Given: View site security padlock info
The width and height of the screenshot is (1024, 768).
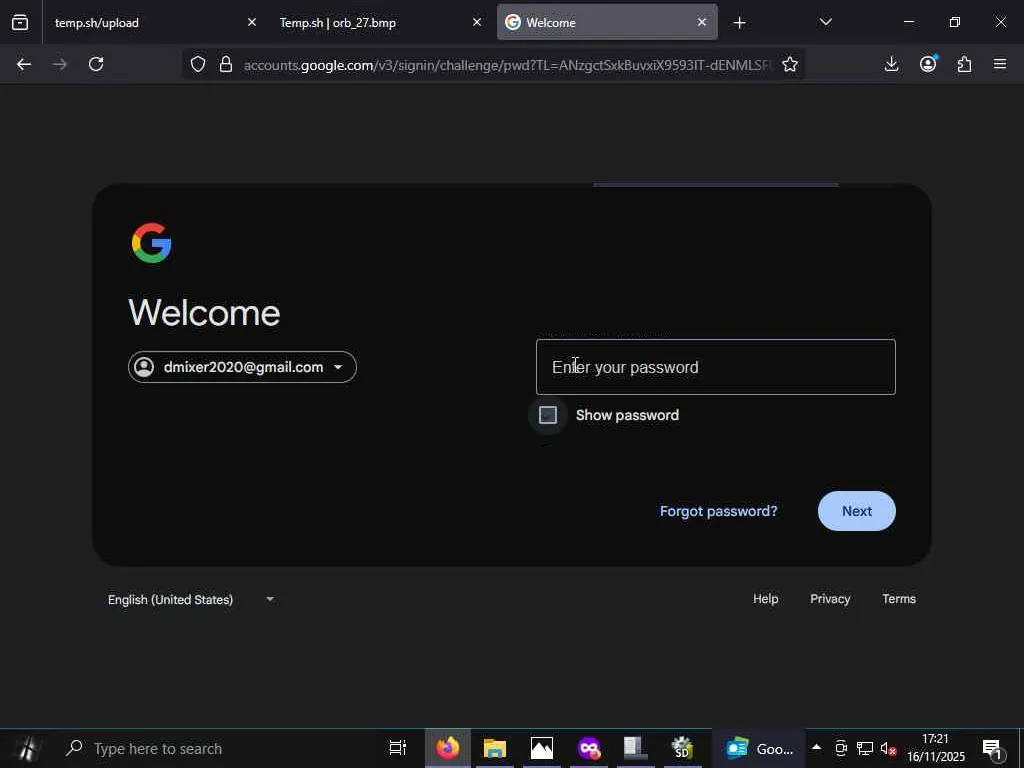Looking at the screenshot, I should coord(226,64).
